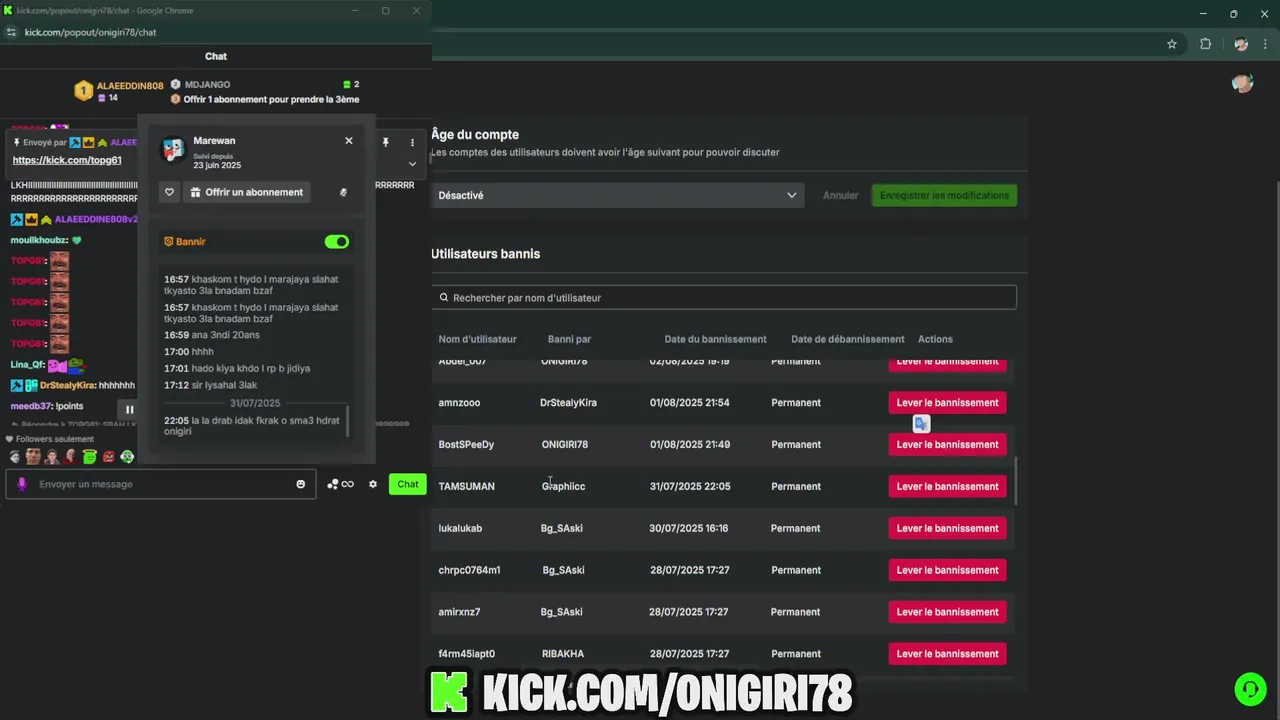Screen dimensions: 1280x720
Task: Open the three-dot menu on pinned message
Action: (412, 143)
